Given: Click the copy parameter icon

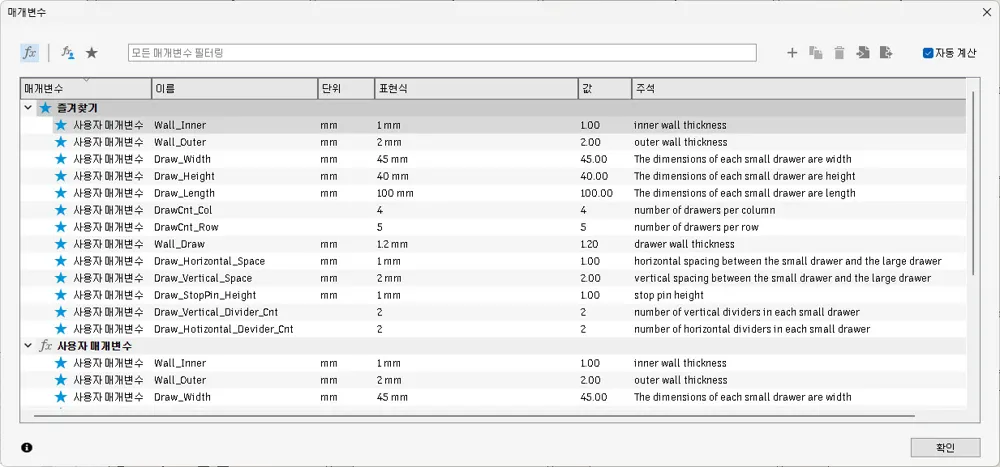Looking at the screenshot, I should pos(816,53).
